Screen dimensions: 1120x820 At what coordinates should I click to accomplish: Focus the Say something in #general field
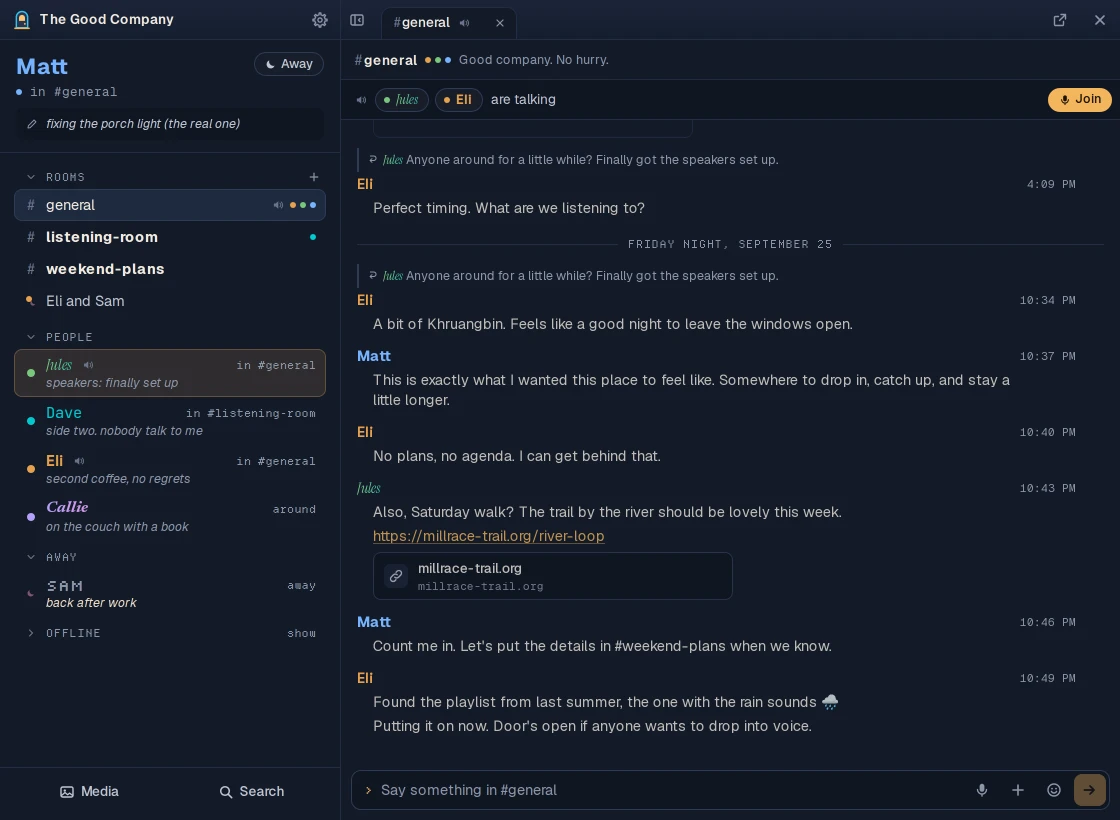click(671, 790)
